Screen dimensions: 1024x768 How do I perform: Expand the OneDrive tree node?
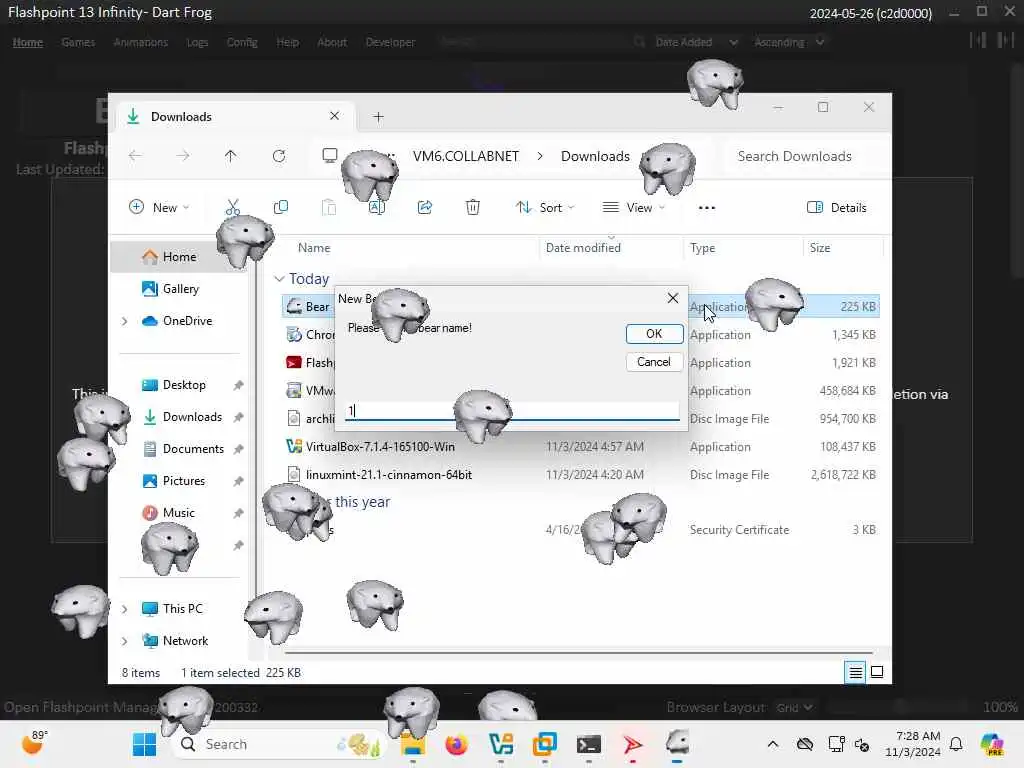(125, 321)
